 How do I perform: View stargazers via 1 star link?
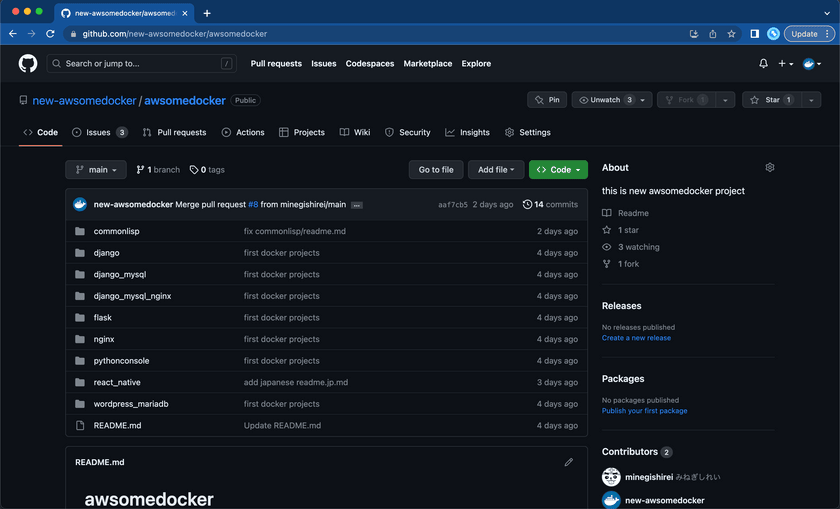click(x=620, y=230)
